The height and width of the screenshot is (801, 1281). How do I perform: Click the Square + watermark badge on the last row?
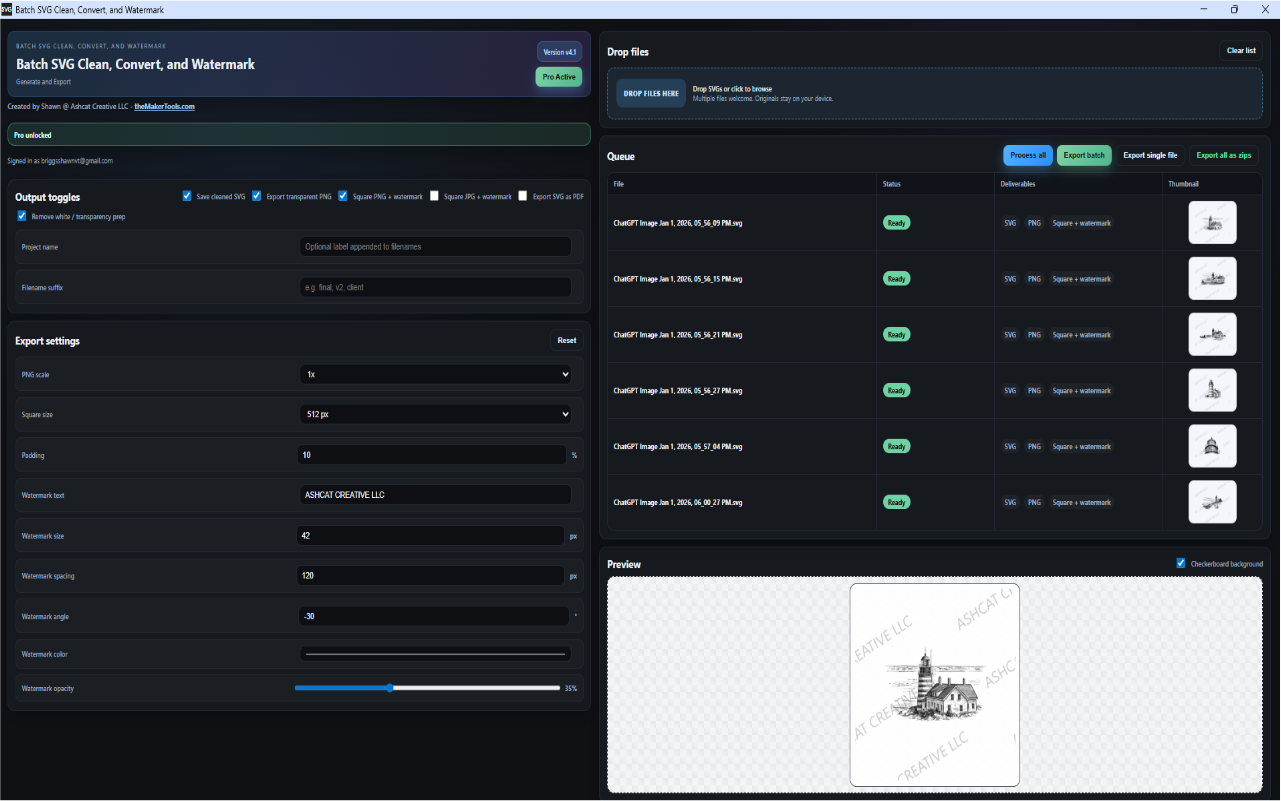coord(1081,502)
